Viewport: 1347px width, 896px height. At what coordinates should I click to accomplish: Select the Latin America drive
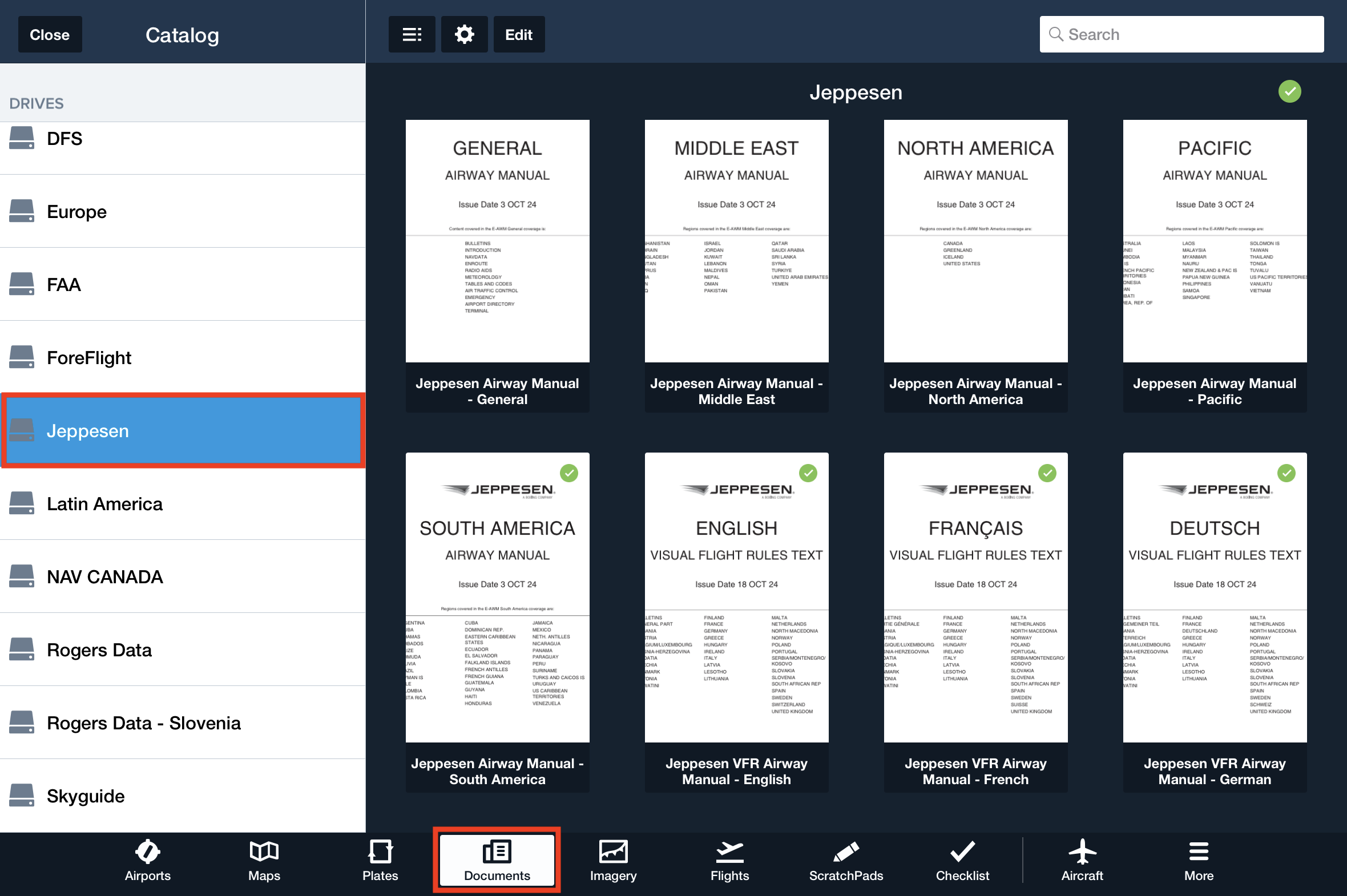pyautogui.click(x=183, y=503)
